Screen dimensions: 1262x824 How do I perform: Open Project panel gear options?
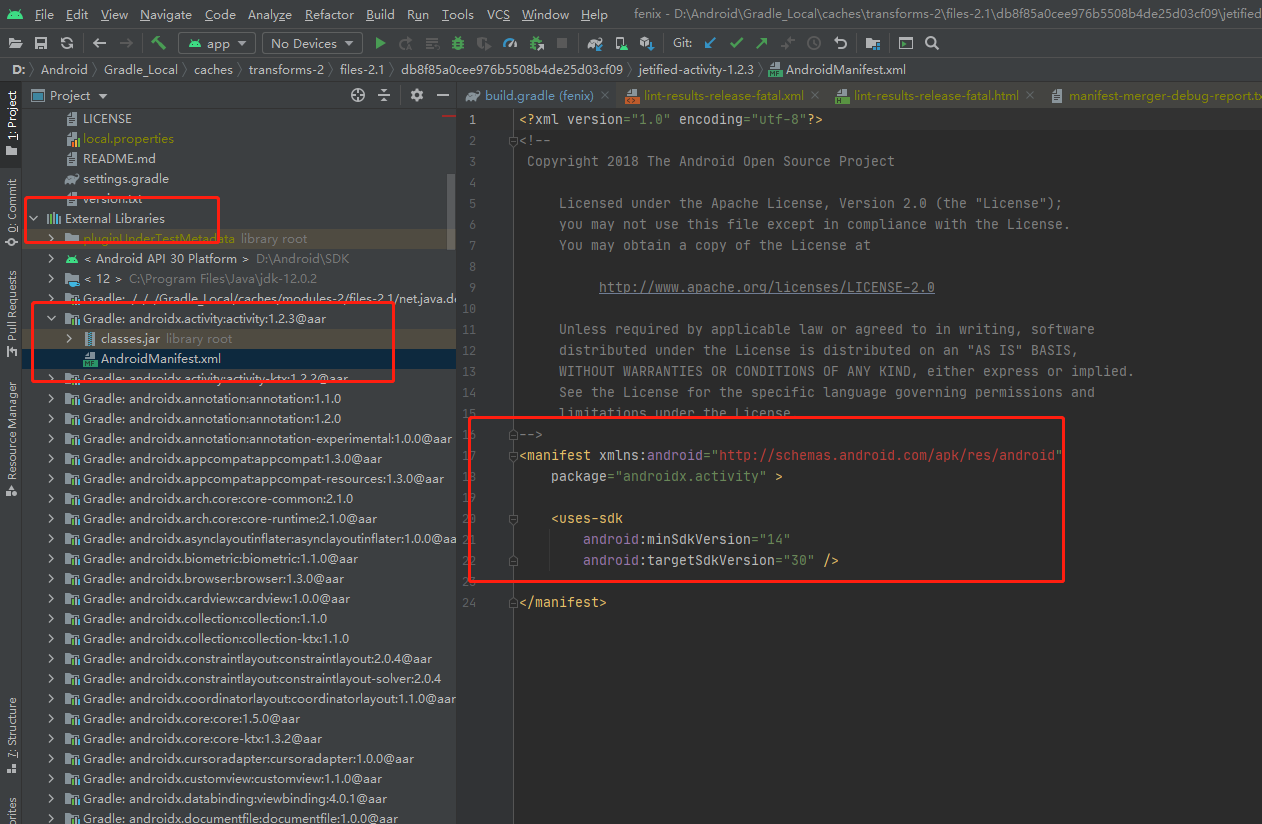tap(417, 95)
